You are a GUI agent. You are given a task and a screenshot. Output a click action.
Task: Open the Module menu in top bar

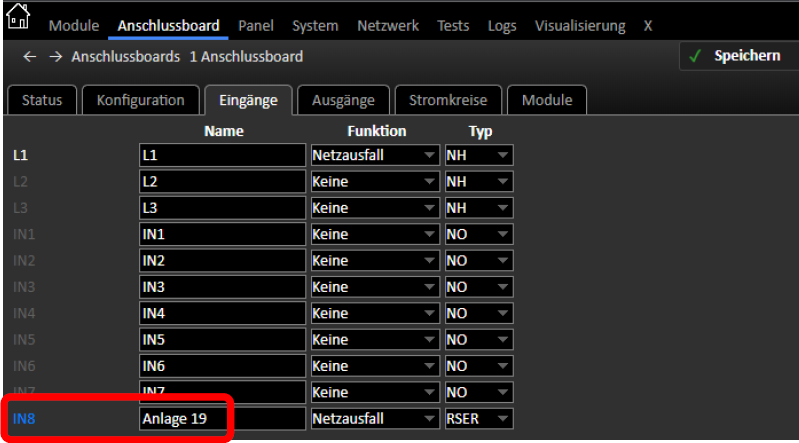click(74, 26)
